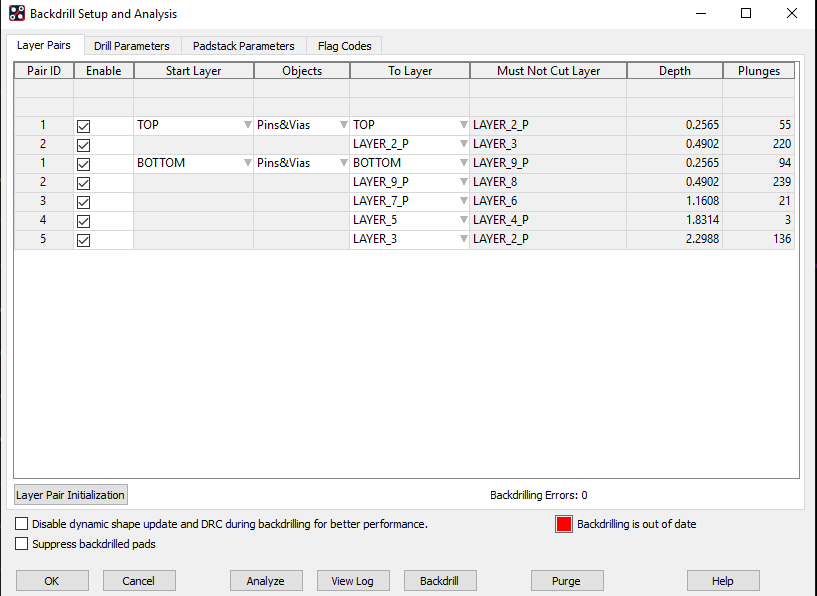The height and width of the screenshot is (596, 817).
Task: Click the Backdrill app icon in title bar
Action: click(x=17, y=14)
